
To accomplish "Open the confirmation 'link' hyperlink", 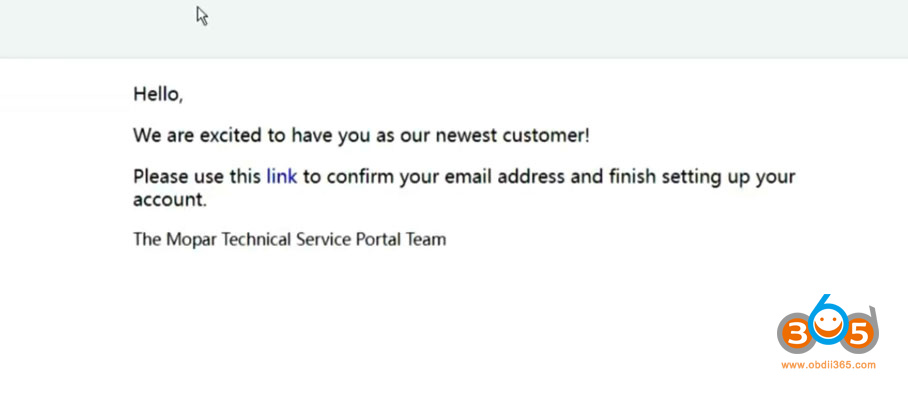I will [x=281, y=177].
